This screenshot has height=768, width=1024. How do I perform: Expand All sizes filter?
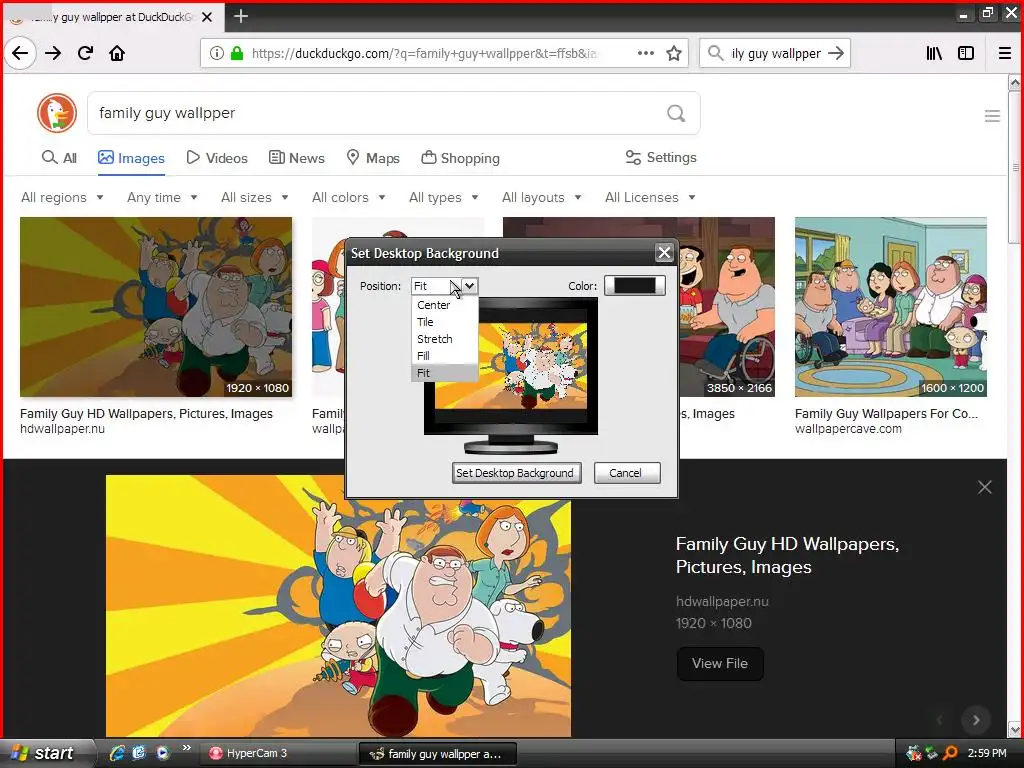click(255, 197)
